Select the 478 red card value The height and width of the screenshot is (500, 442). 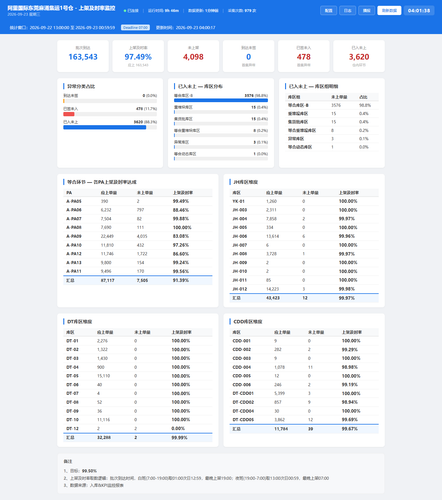[304, 57]
